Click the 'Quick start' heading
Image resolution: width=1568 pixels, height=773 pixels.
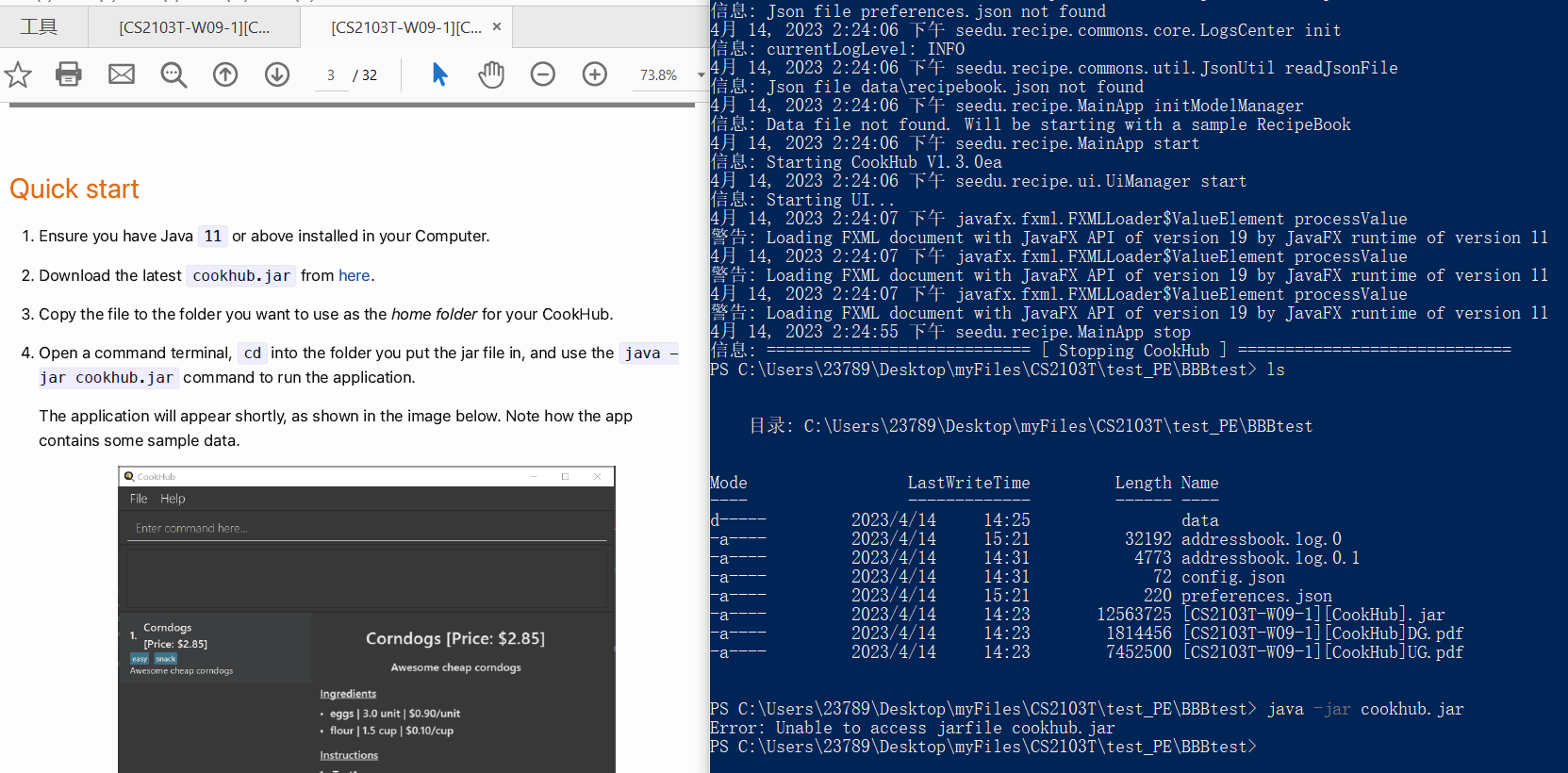(74, 189)
